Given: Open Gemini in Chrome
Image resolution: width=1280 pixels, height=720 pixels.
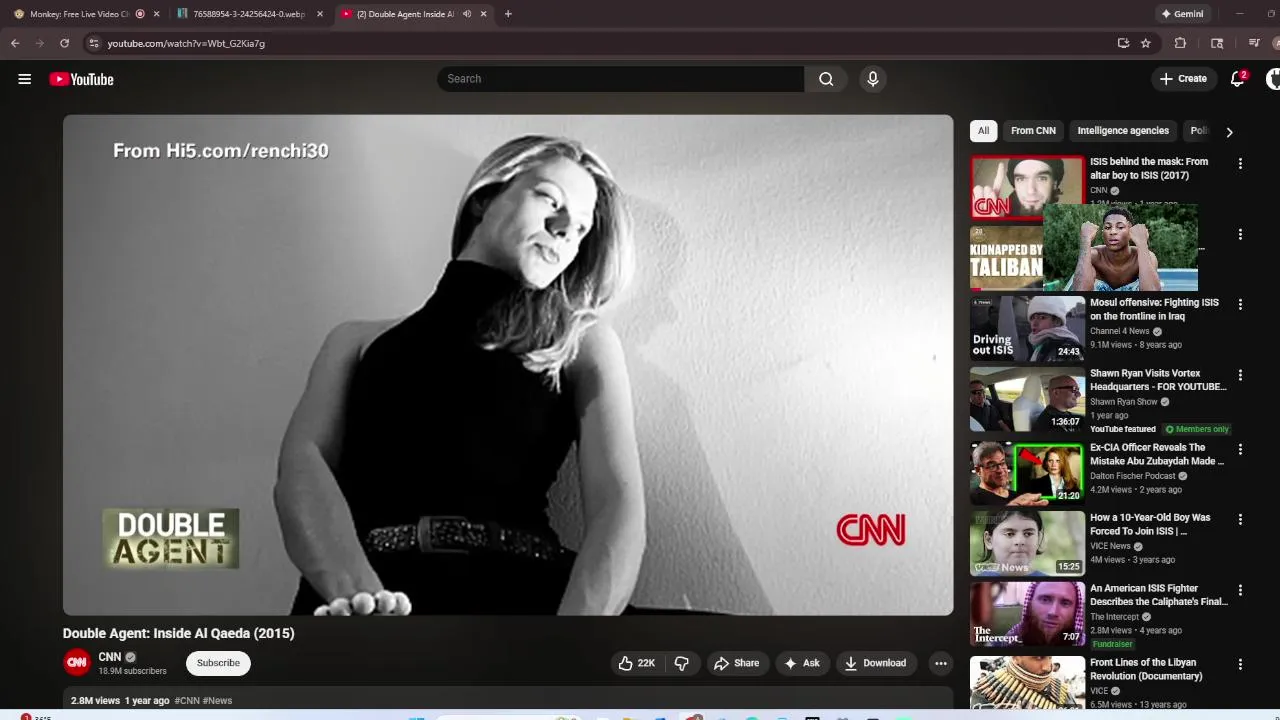Looking at the screenshot, I should coord(1182,14).
